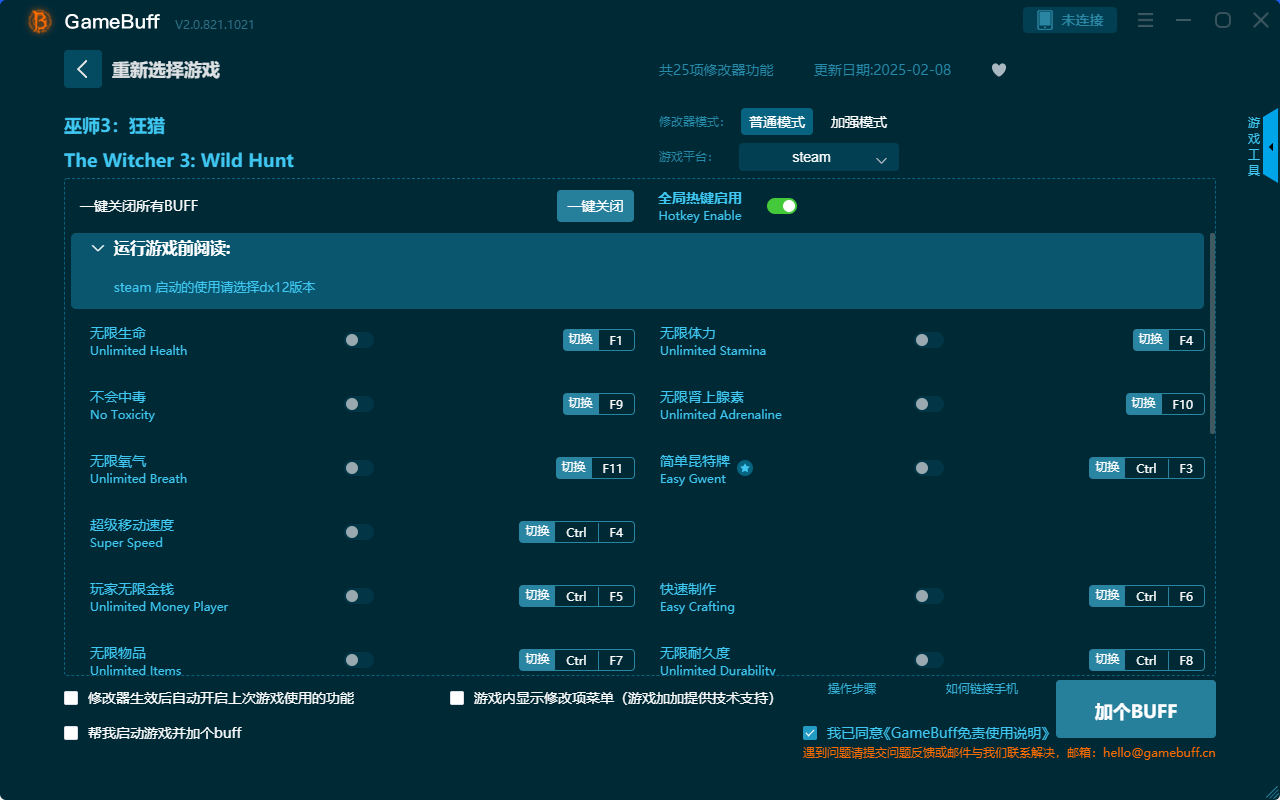Click the back arrow beside 重新选择游戏
This screenshot has height=800, width=1280.
(83, 68)
